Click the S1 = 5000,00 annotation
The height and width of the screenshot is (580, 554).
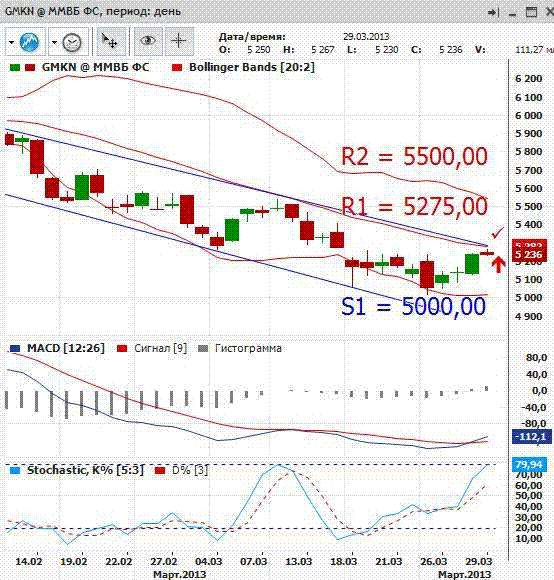point(413,306)
